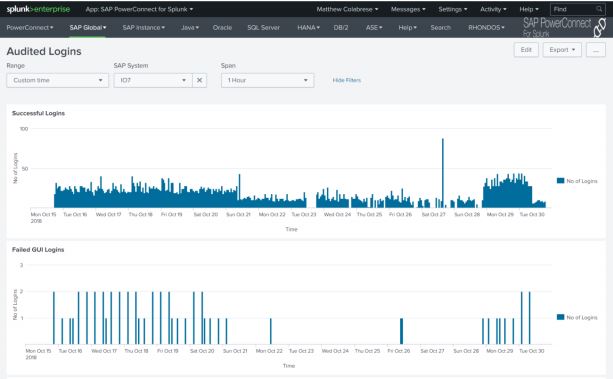Viewport: 613px width, 379px height.
Task: Open the Range Custom time dropdown
Action: 57,80
